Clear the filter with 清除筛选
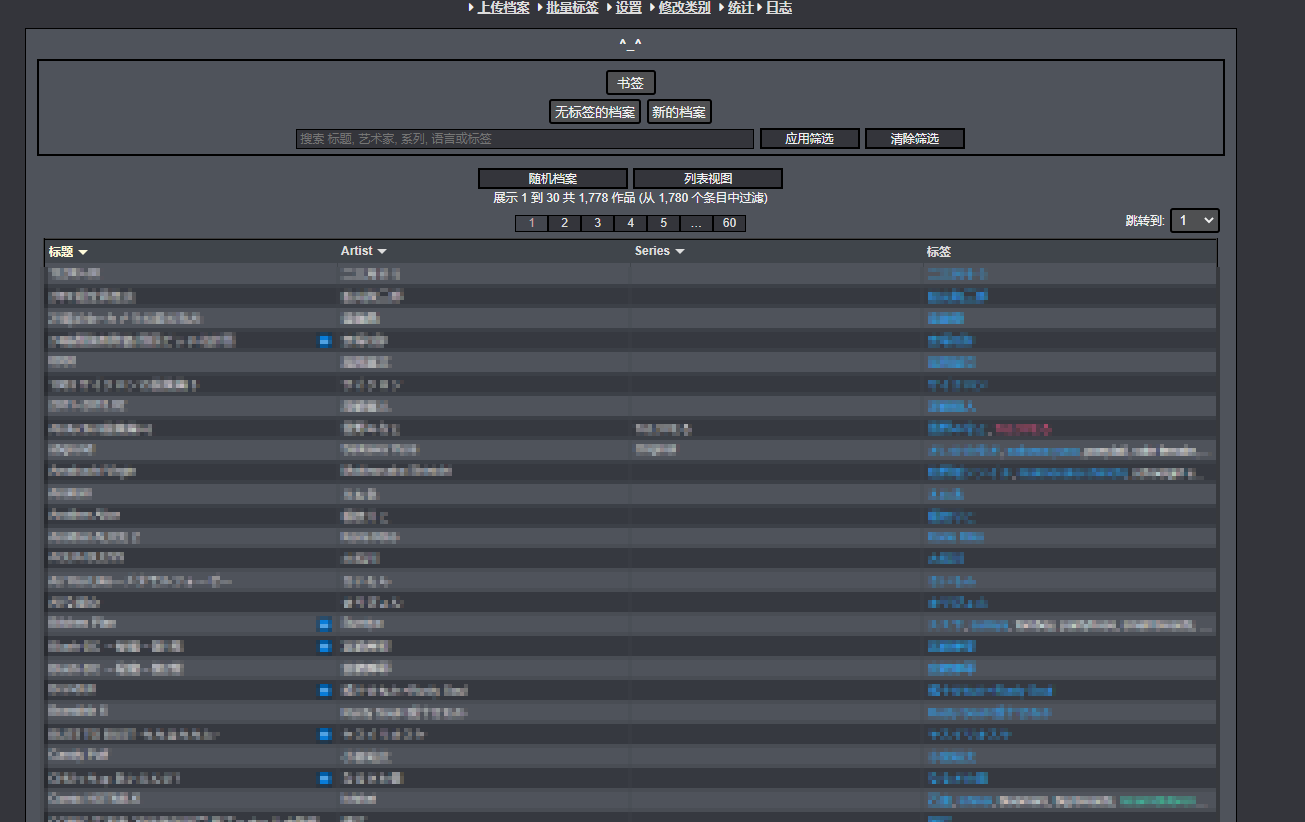The width and height of the screenshot is (1305, 822). [915, 139]
